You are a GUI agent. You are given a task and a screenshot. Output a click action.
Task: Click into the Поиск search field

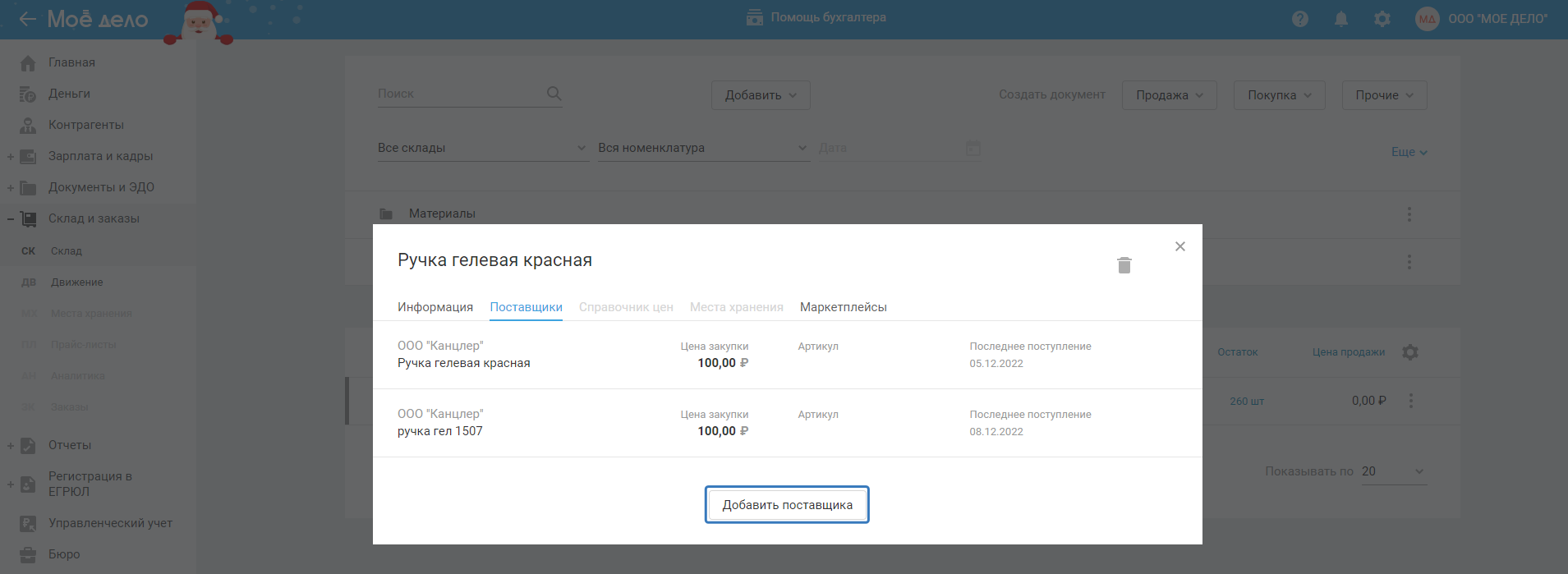[460, 94]
